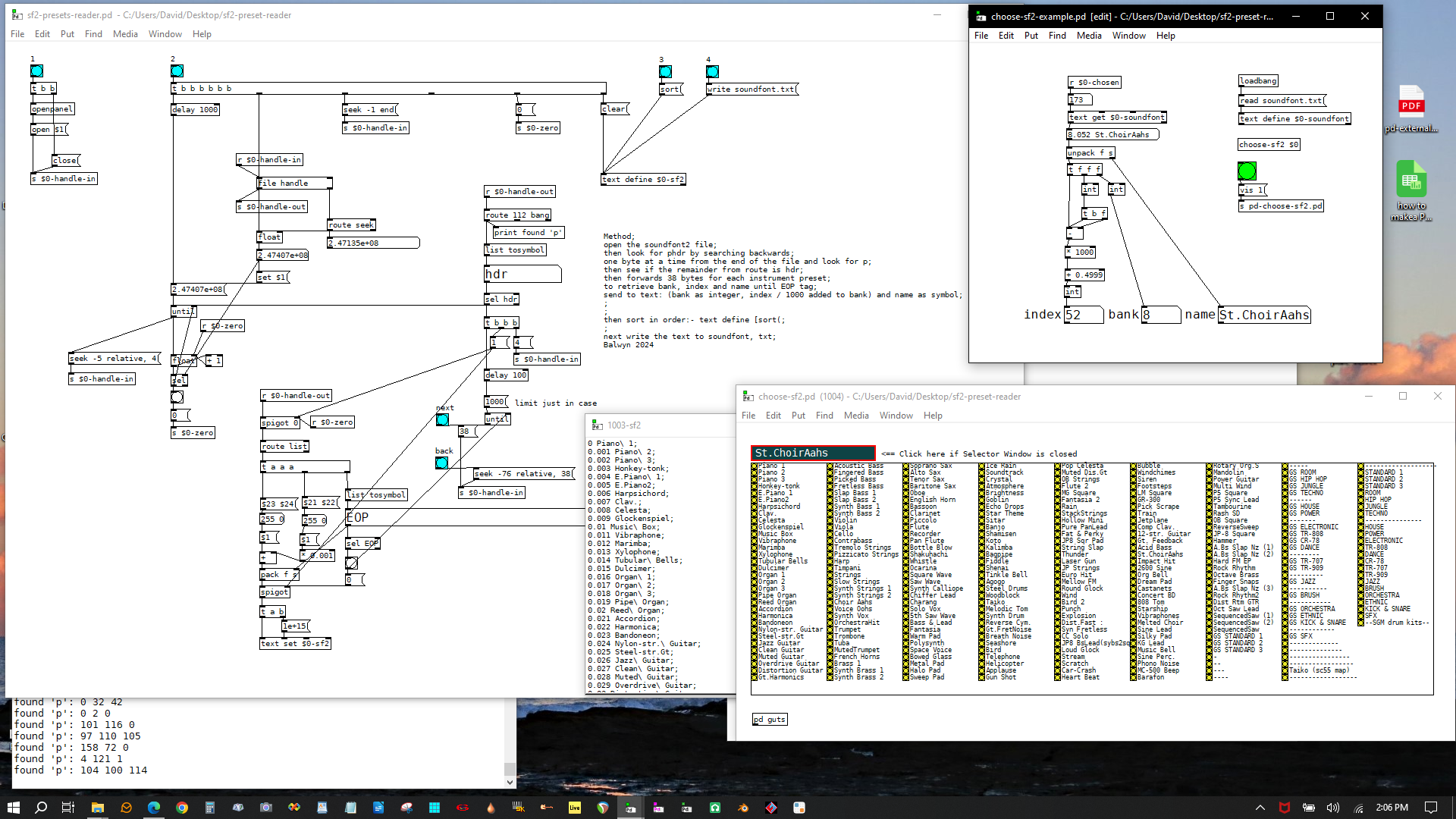The height and width of the screenshot is (819, 1456).
Task: Open Help menu in choose-sf2.pd window
Action: tap(933, 416)
